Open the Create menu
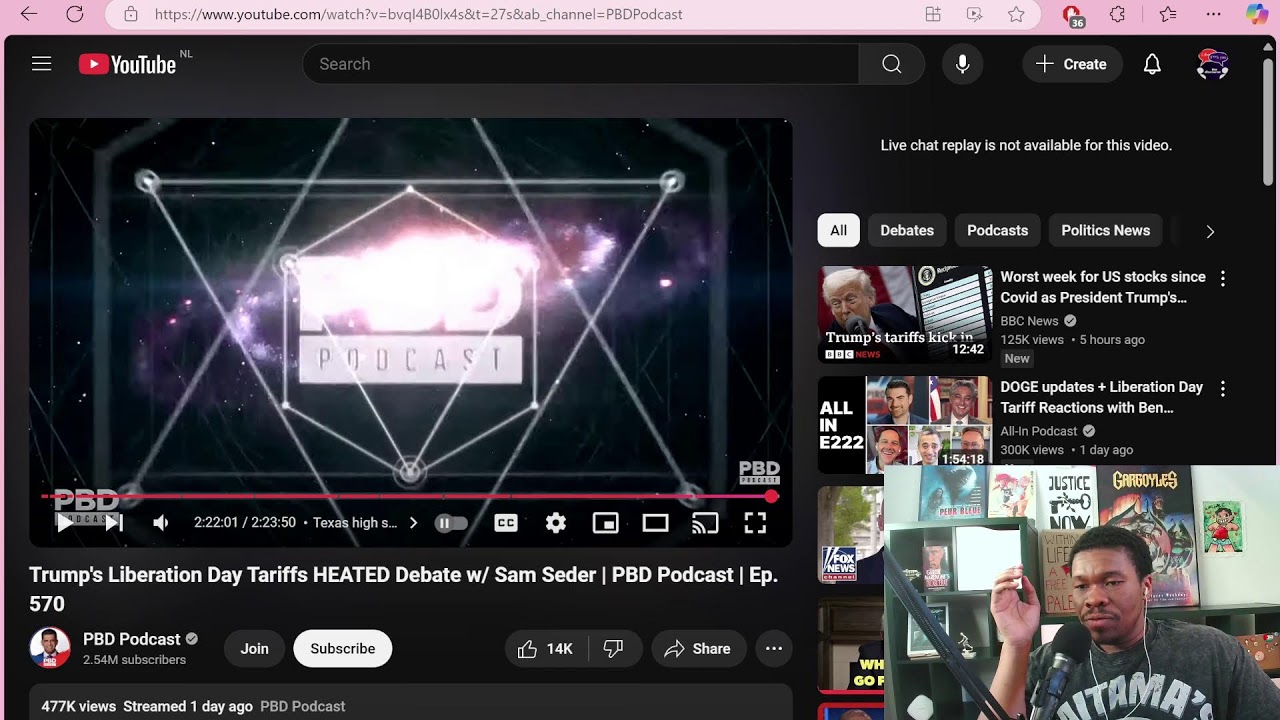 click(x=1071, y=64)
